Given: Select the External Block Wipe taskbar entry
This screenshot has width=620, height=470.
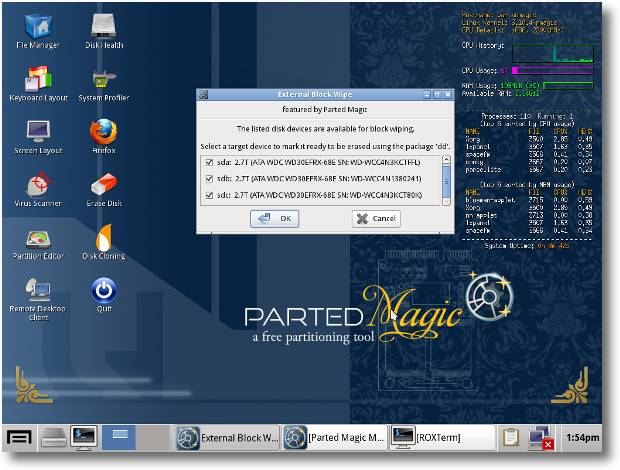Looking at the screenshot, I should click(227, 438).
